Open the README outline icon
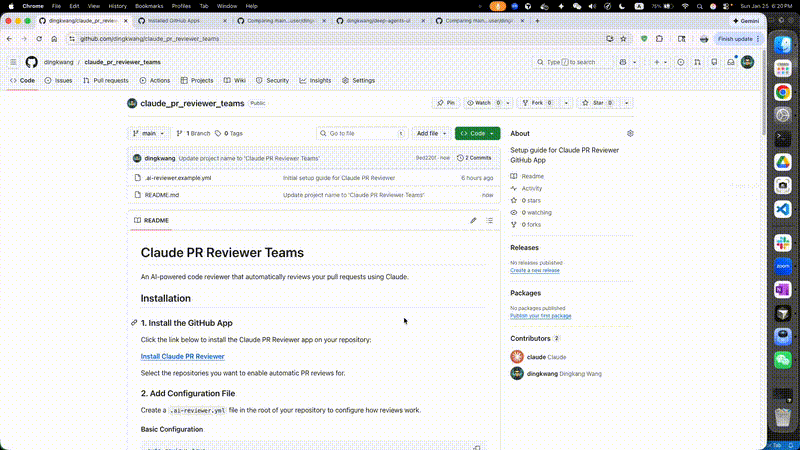Viewport: 800px width, 450px height. point(489,220)
